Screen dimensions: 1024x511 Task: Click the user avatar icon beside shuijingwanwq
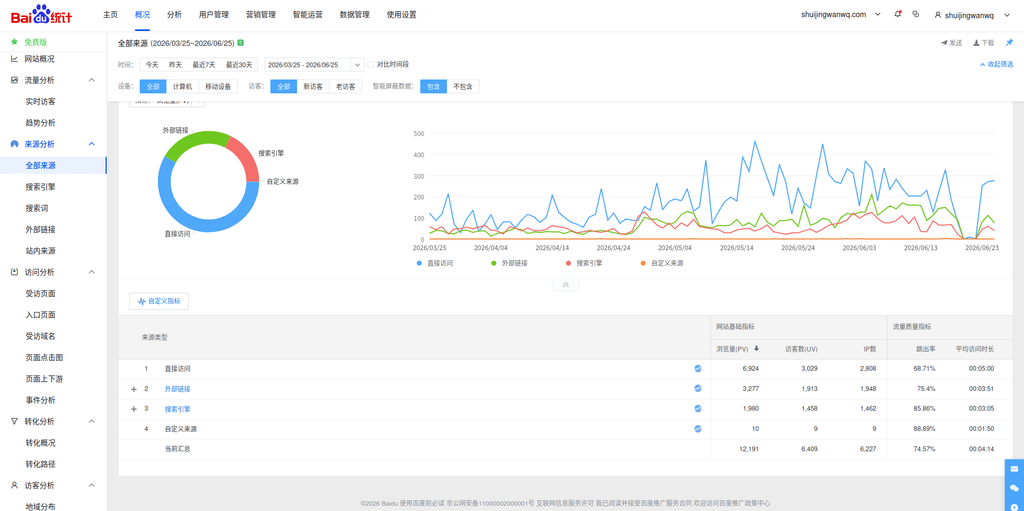(938, 14)
